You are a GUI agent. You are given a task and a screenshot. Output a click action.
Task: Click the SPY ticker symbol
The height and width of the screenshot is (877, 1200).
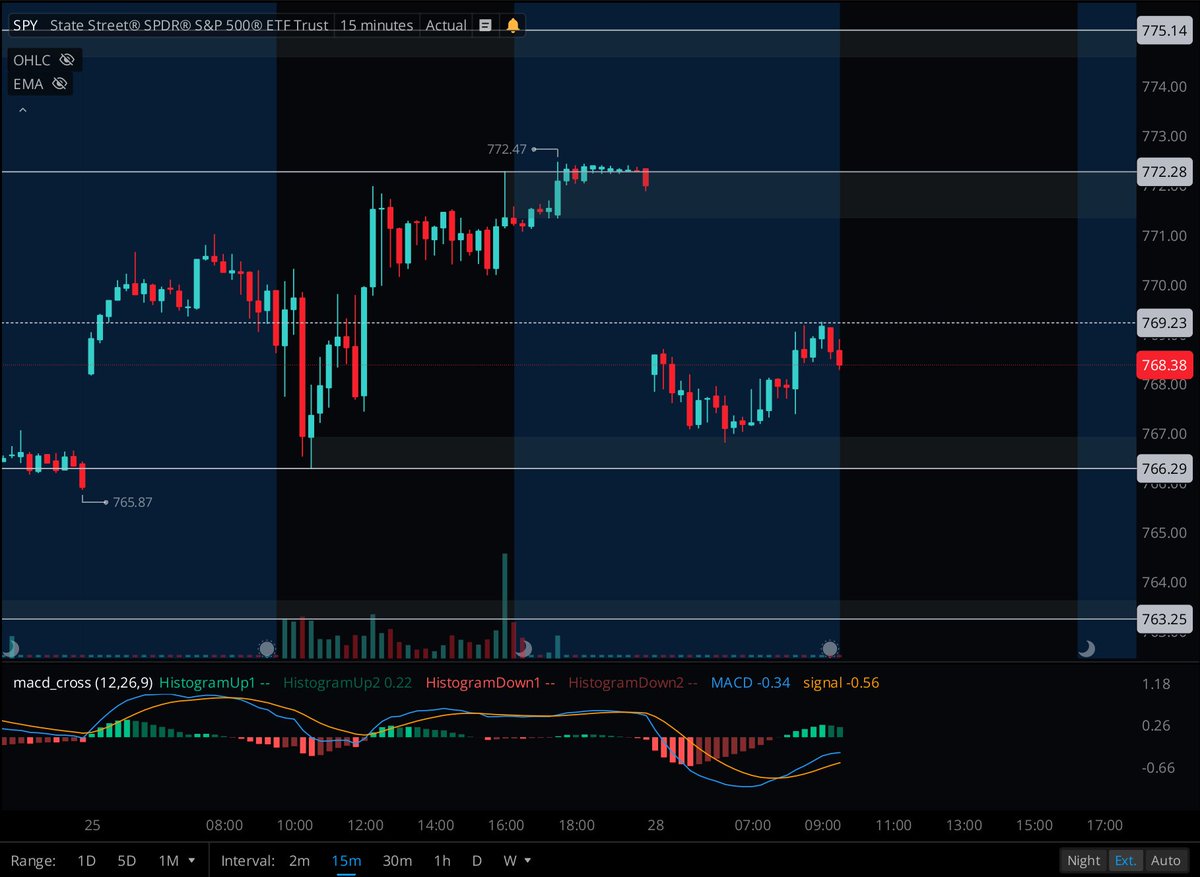pos(25,25)
